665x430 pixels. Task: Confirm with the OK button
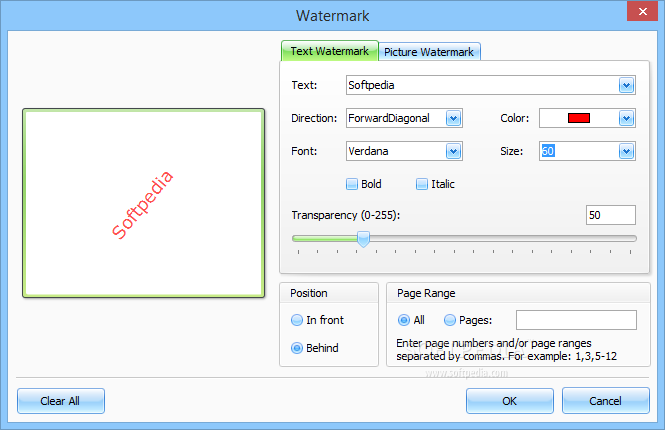[509, 401]
